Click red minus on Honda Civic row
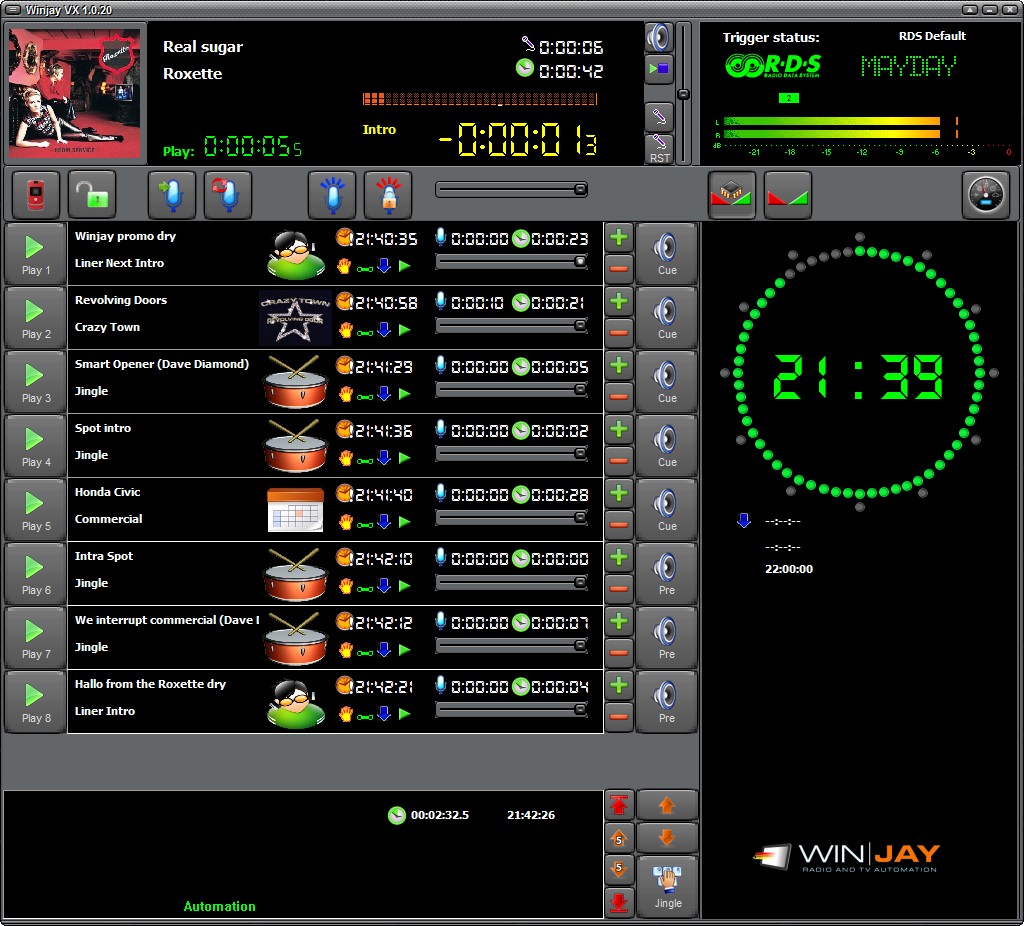 click(619, 524)
